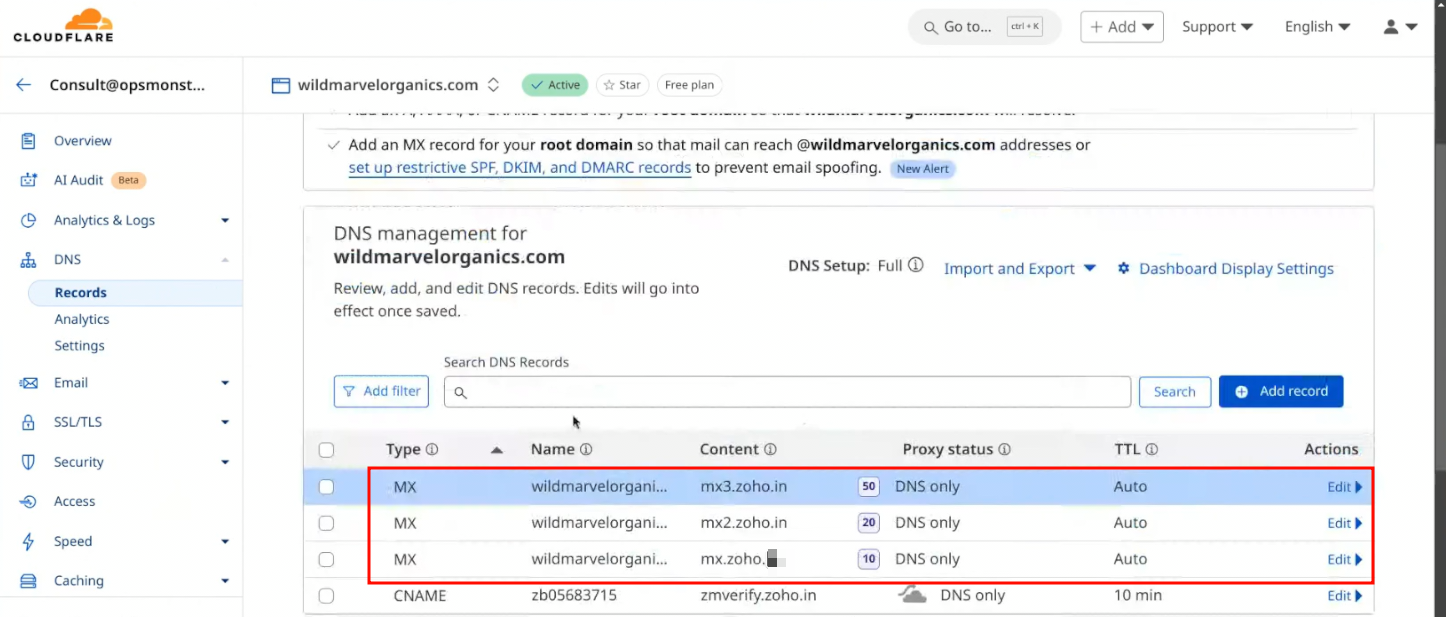
Task: Check the mx2.zoho.in MX record checkbox
Action: point(326,523)
